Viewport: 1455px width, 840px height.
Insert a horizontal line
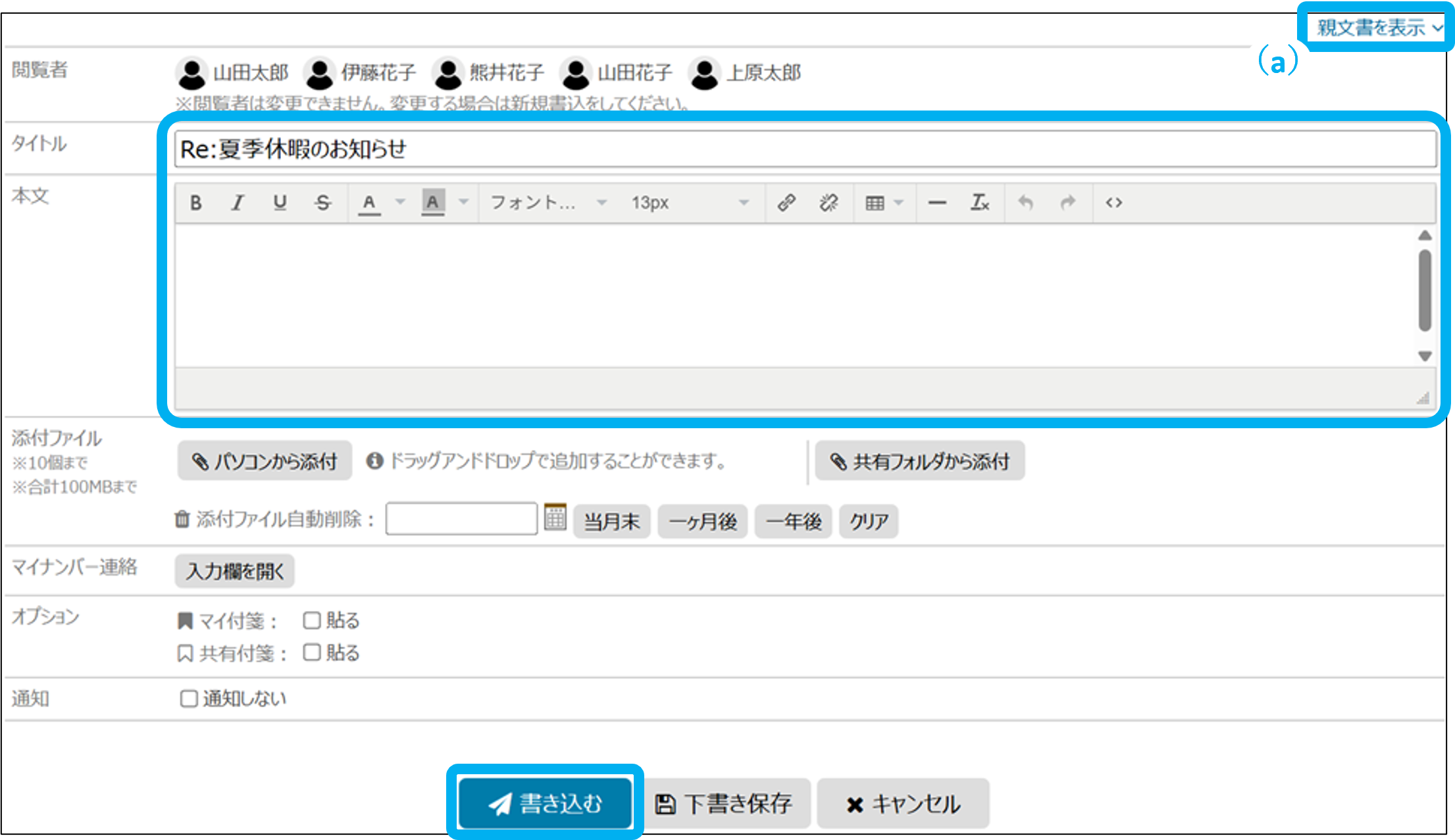pyautogui.click(x=937, y=203)
